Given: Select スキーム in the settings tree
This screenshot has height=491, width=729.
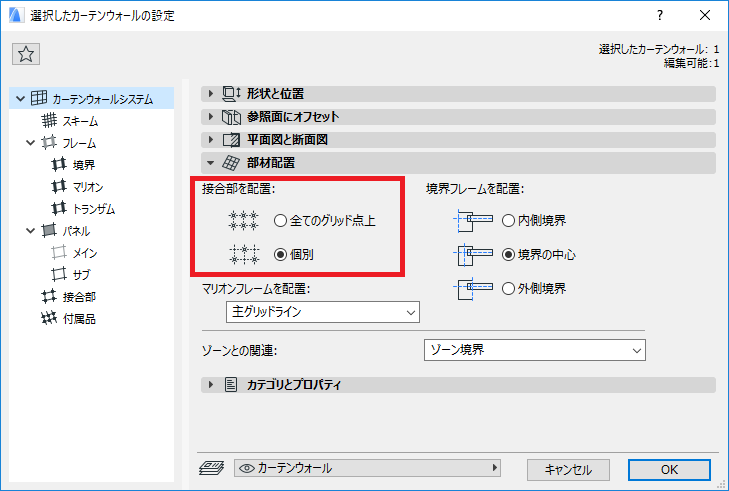Looking at the screenshot, I should coord(80,121).
